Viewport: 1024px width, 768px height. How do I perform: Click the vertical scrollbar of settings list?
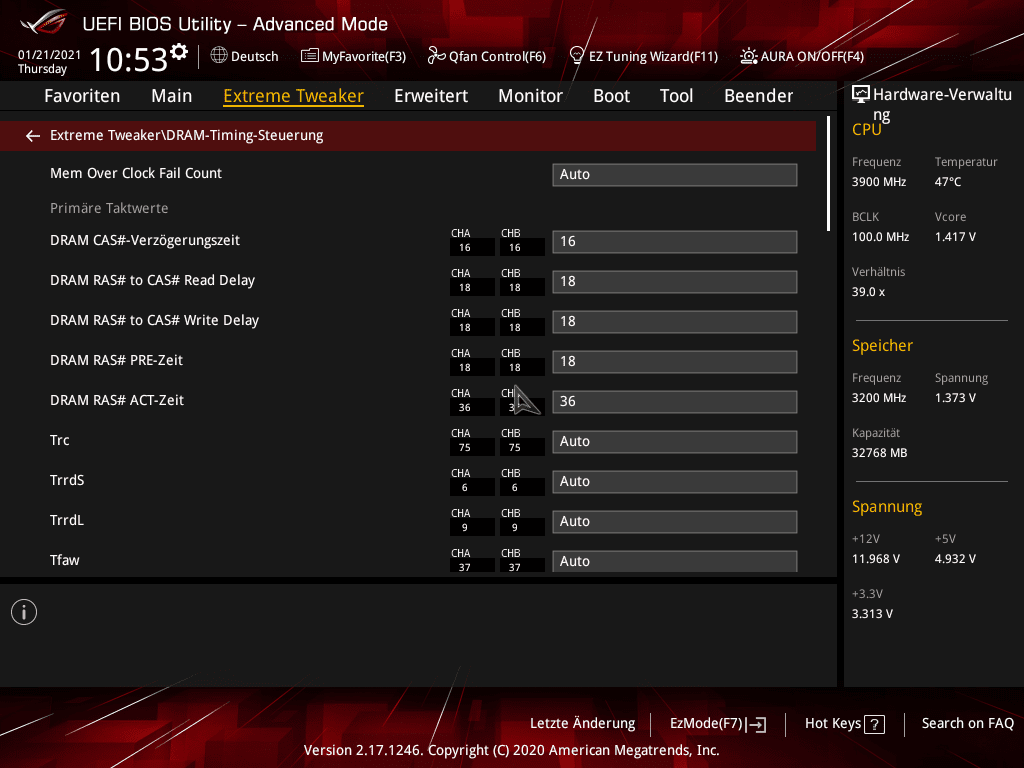(x=828, y=174)
